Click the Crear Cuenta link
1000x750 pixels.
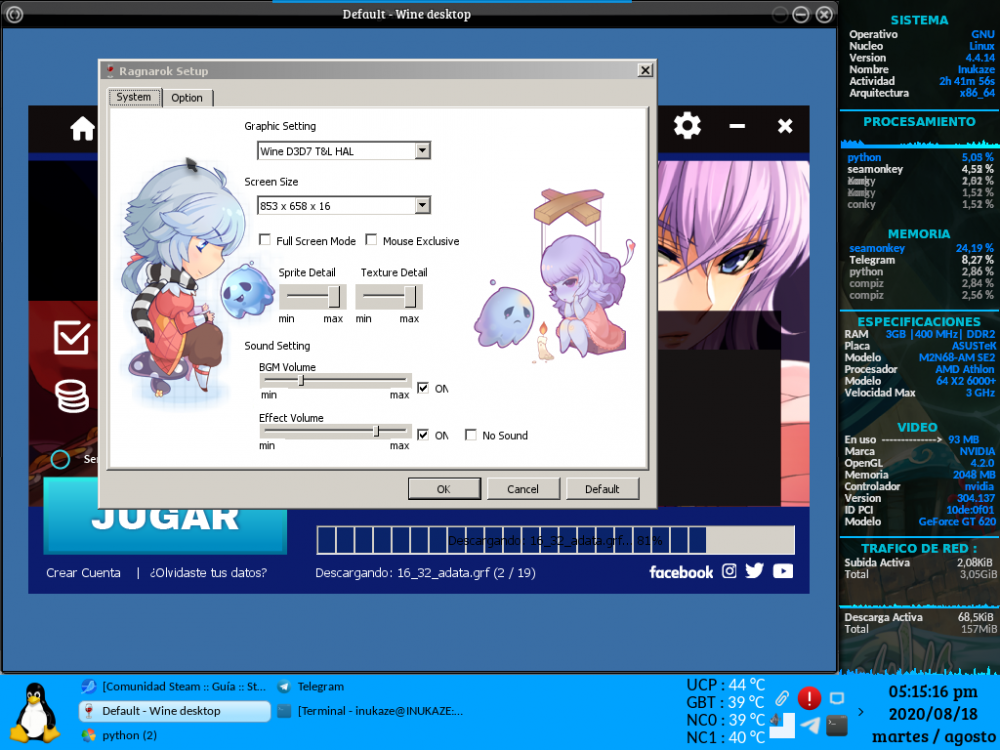83,573
